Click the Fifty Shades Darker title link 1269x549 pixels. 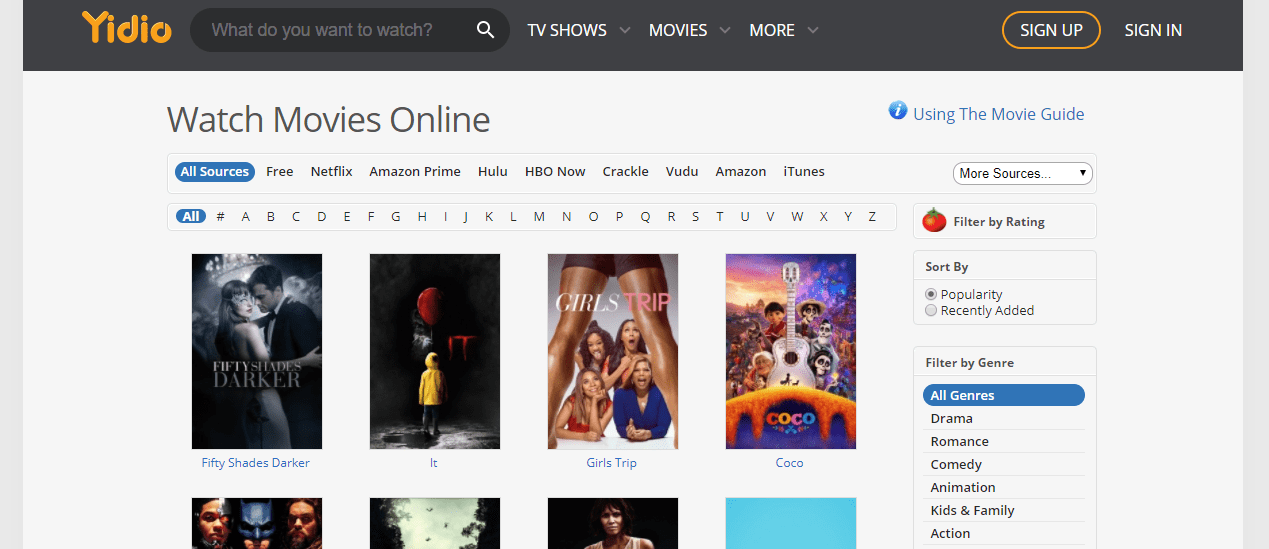coord(256,463)
